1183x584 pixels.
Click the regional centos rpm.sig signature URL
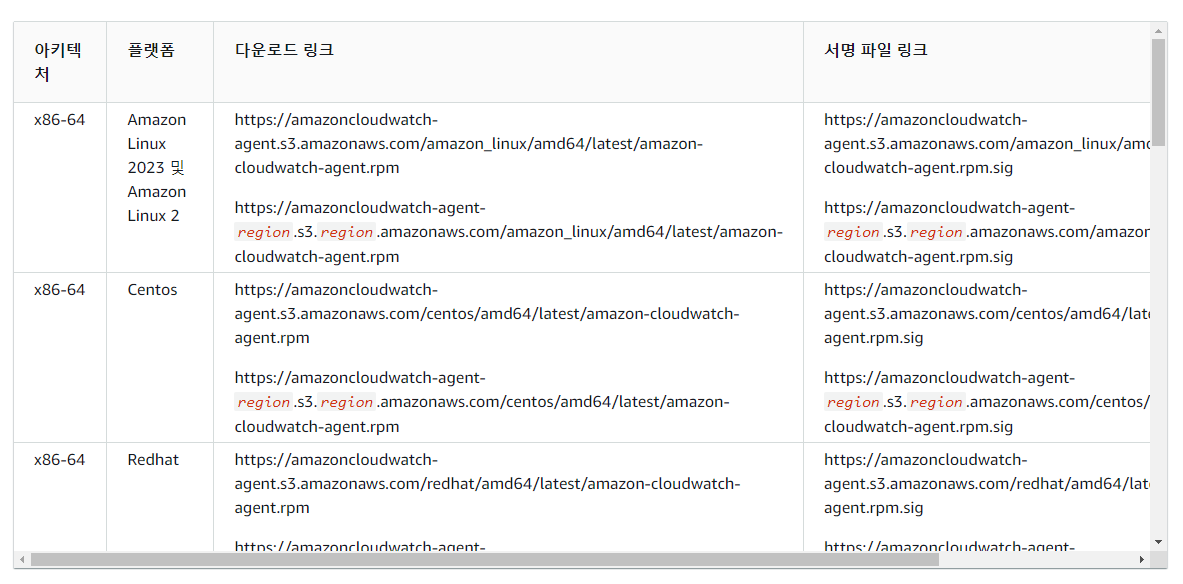[987, 402]
